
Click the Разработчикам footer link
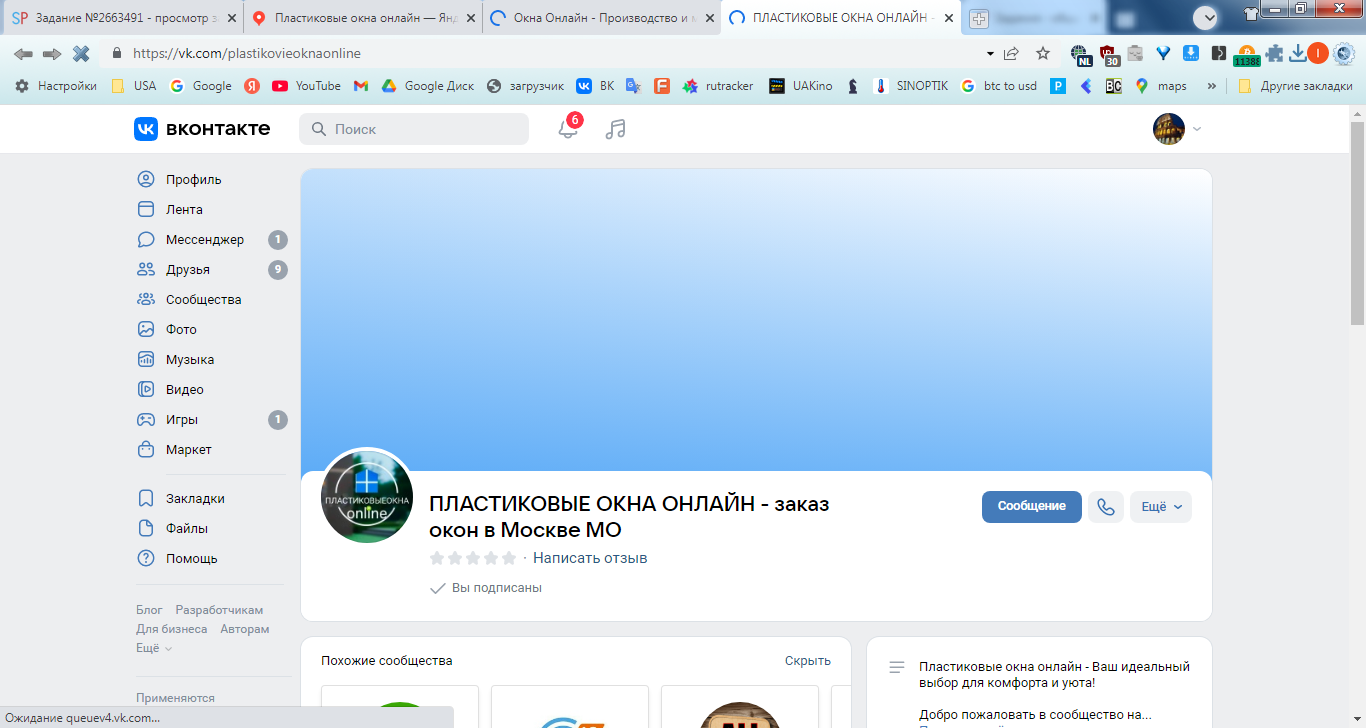(219, 610)
